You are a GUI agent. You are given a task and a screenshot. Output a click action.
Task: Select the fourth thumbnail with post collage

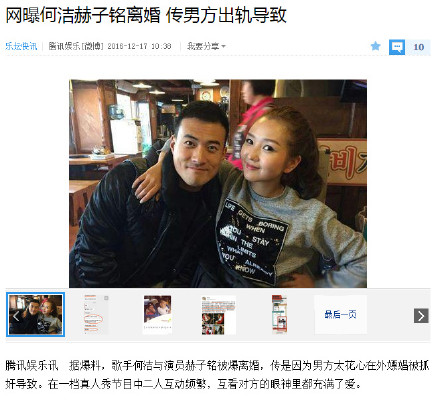point(218,314)
